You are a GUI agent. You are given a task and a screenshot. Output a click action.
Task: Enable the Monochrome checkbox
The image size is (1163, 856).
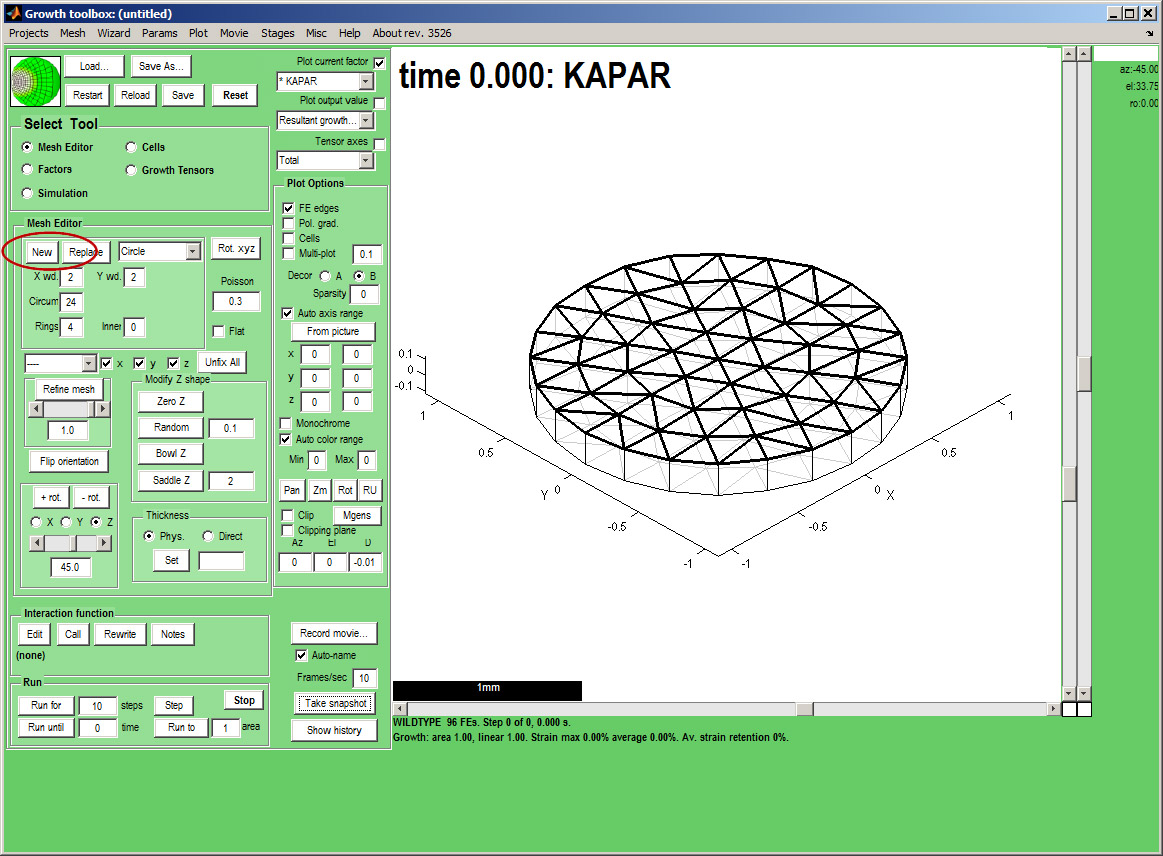[x=287, y=424]
